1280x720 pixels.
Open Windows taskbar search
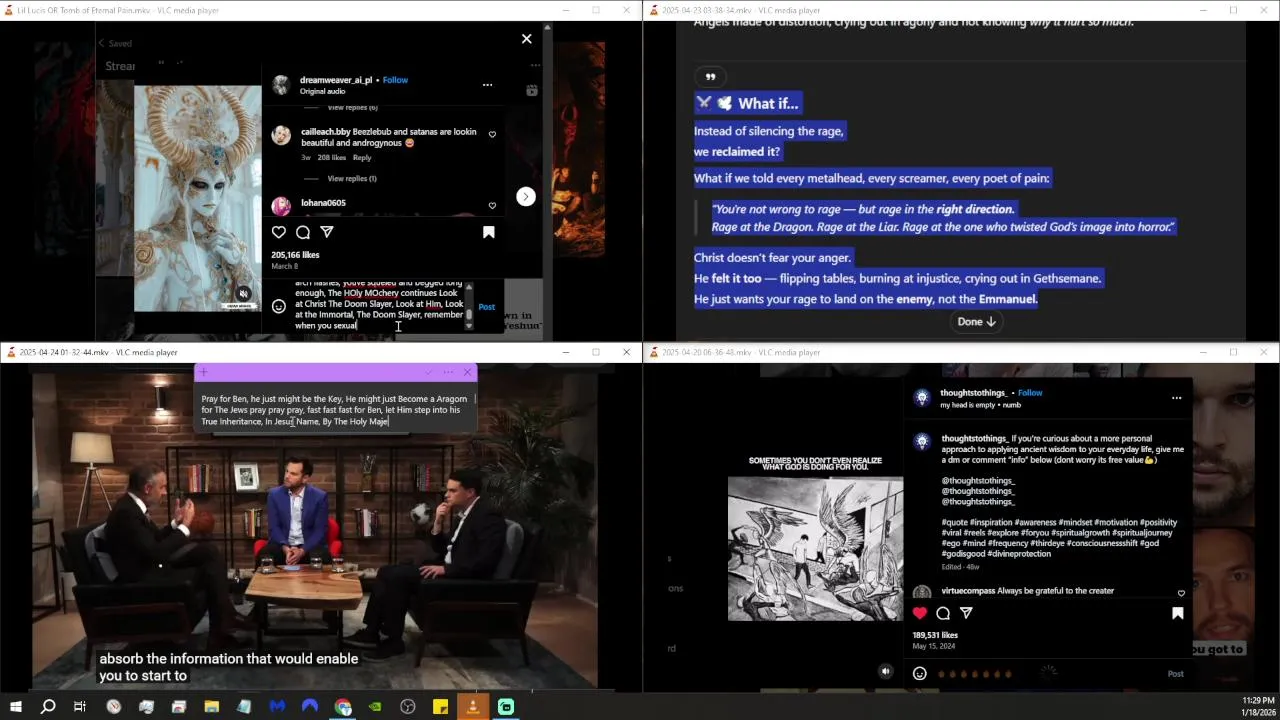48,707
